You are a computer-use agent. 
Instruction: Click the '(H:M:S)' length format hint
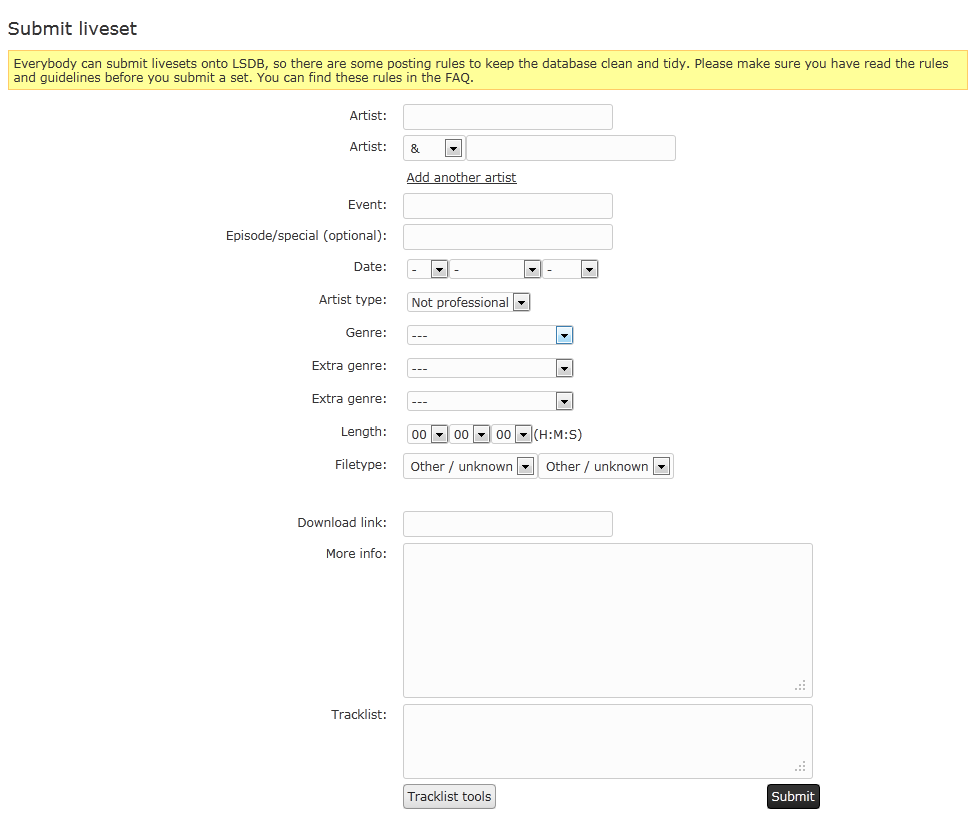tap(558, 434)
